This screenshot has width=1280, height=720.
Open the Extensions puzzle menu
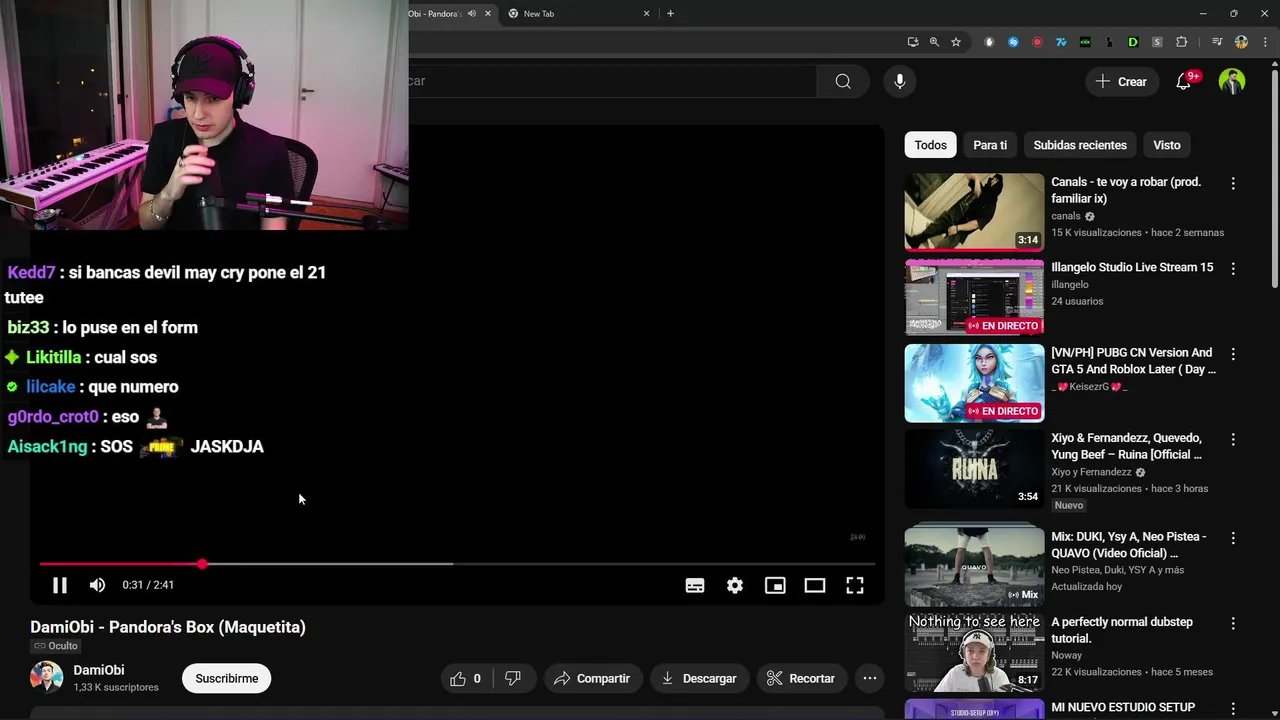pos(1182,42)
